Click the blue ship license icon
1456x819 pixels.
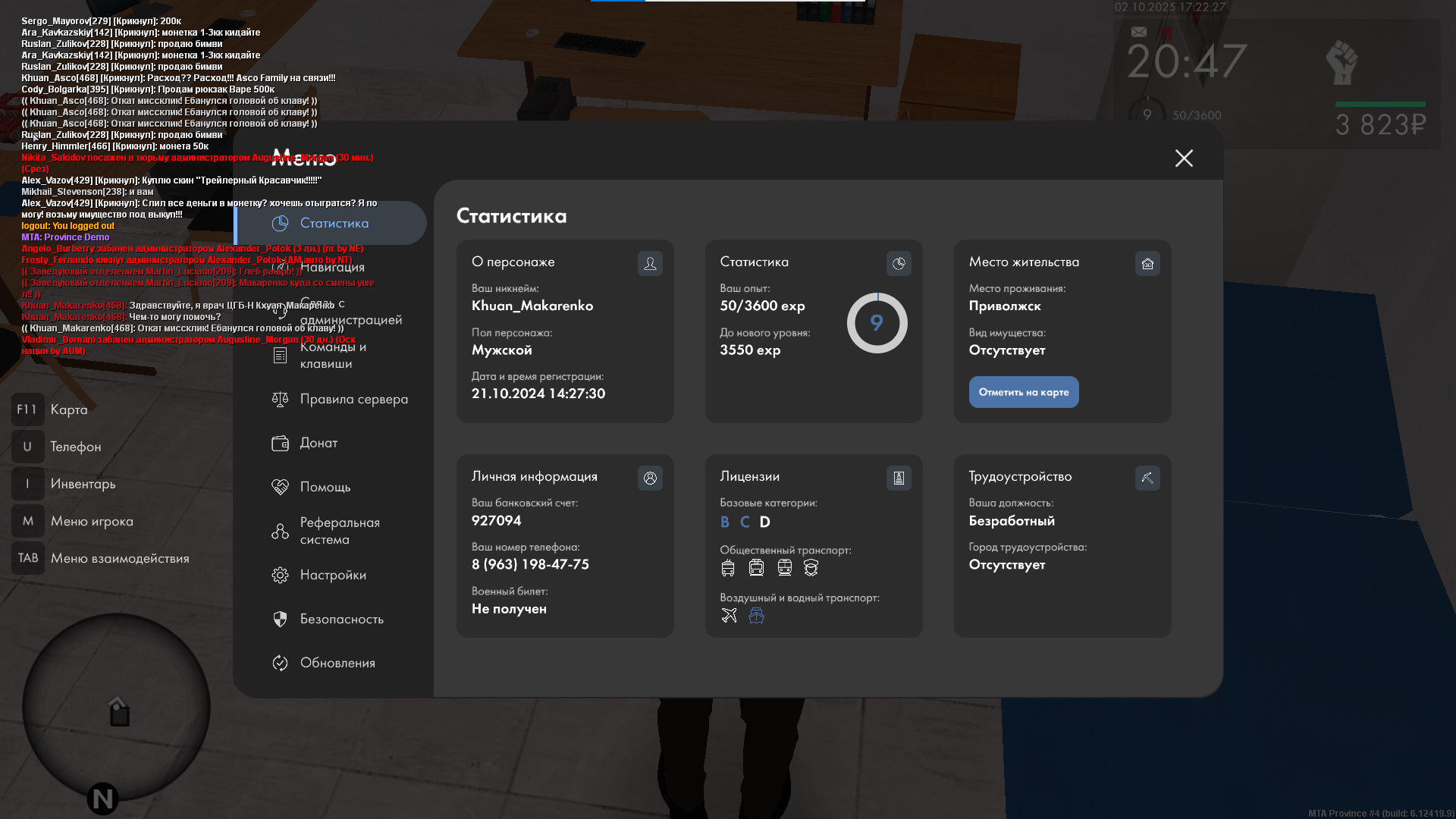[756, 615]
